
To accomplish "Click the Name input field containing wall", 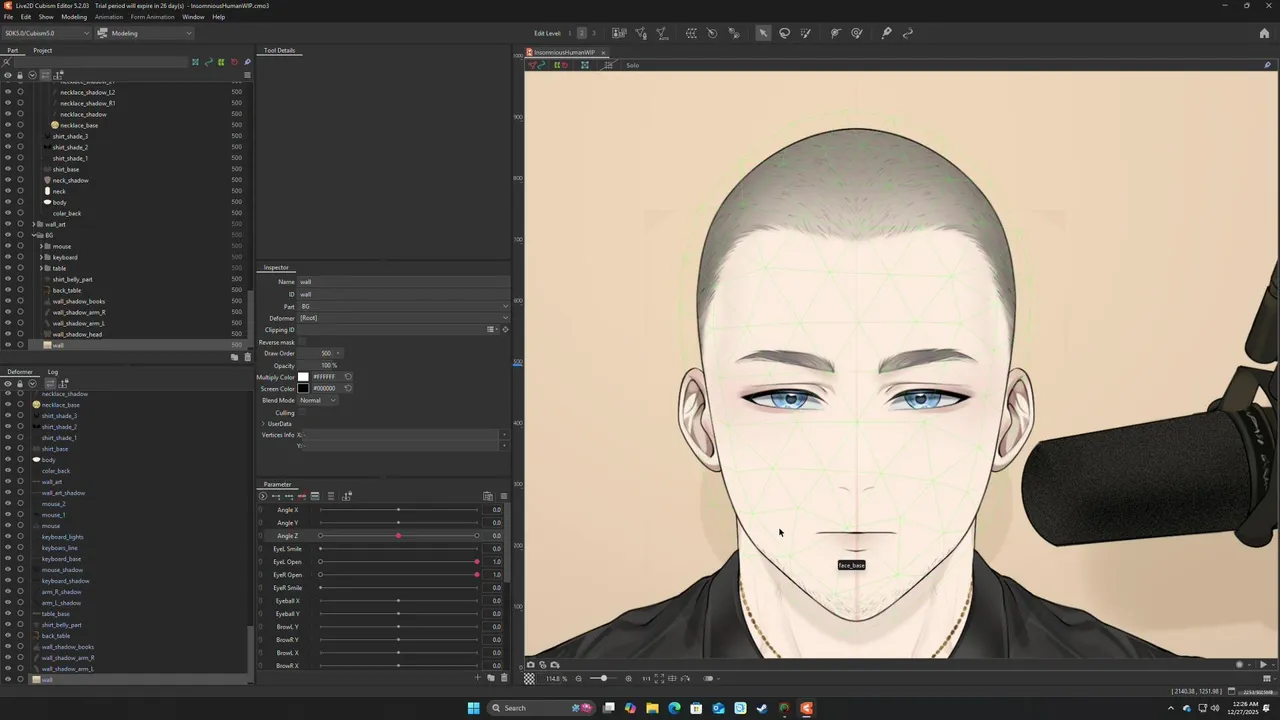I will point(404,282).
